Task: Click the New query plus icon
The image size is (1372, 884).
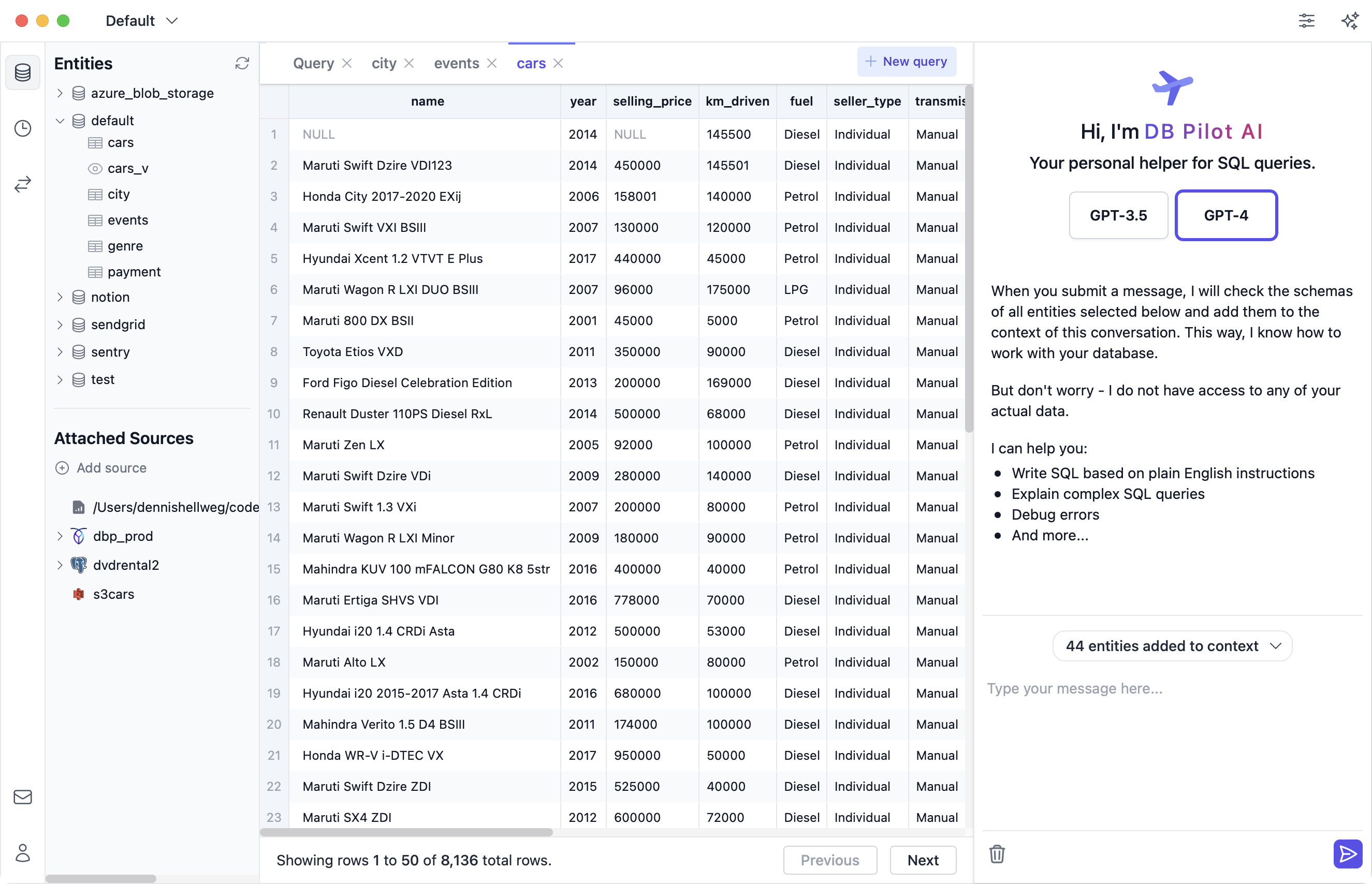Action: click(869, 61)
